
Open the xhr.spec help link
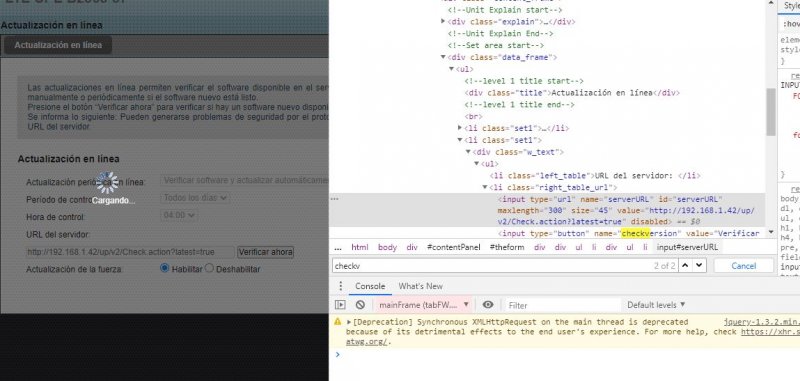770,332
